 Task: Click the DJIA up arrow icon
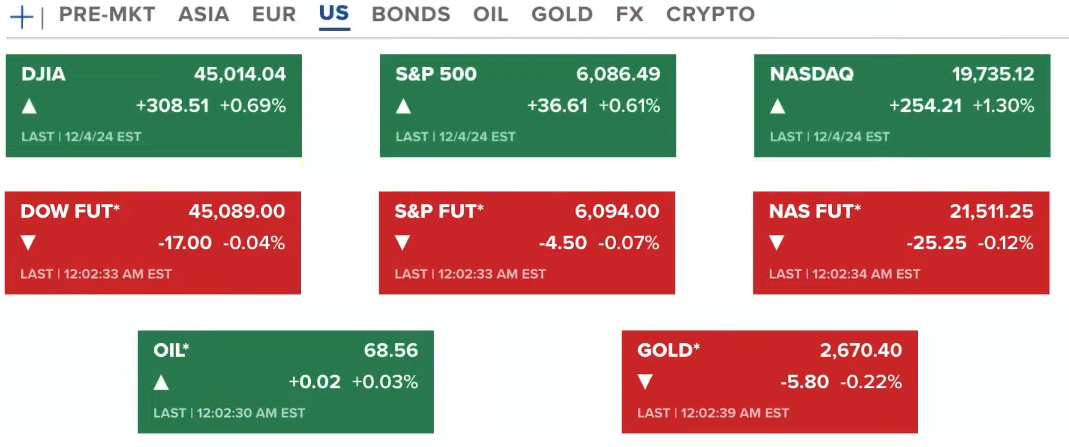coord(29,106)
